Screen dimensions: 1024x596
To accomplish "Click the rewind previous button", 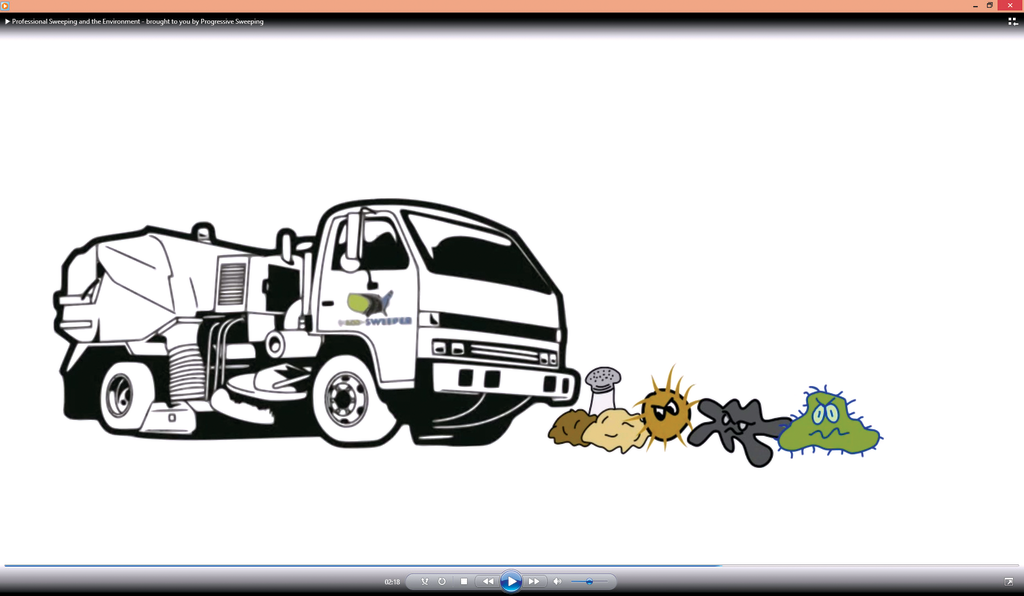I will [488, 582].
